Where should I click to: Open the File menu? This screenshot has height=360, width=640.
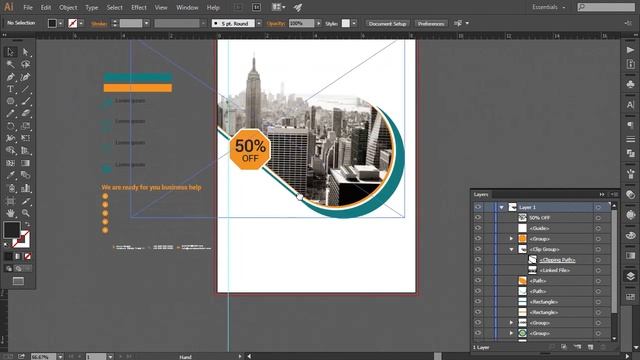click(x=28, y=7)
